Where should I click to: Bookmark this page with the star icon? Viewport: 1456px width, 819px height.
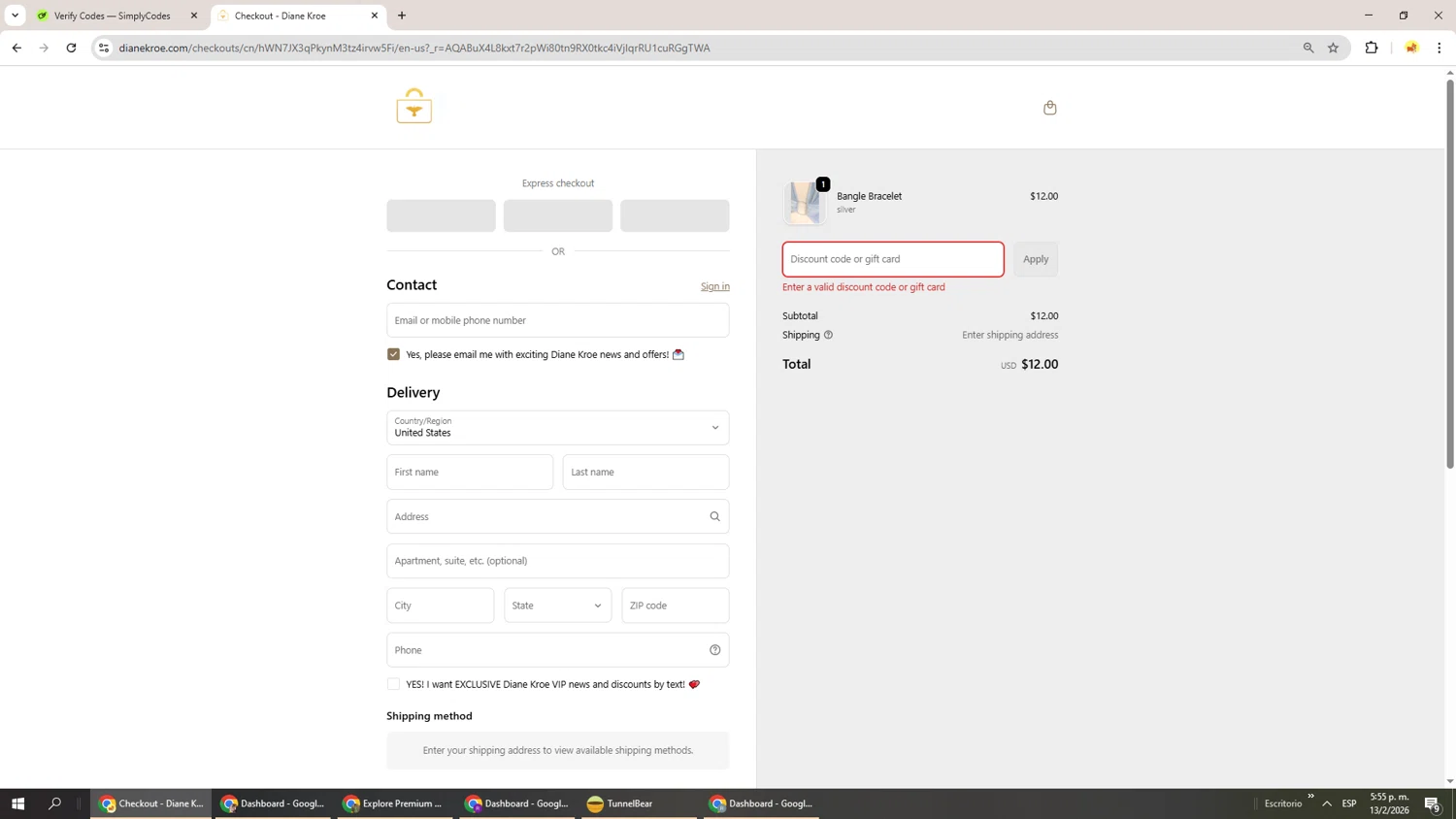[x=1333, y=48]
